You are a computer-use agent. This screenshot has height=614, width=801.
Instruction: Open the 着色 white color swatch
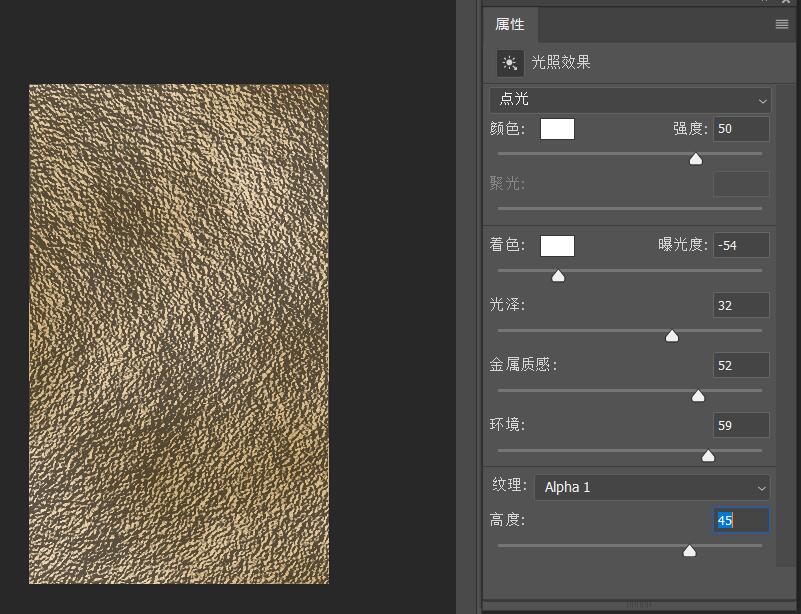[x=557, y=246]
